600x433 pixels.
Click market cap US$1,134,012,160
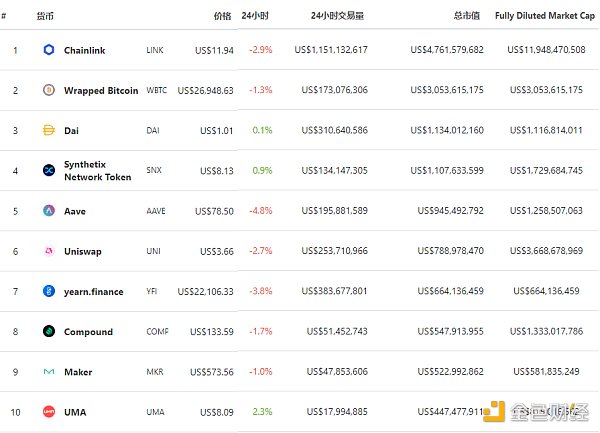[x=447, y=130]
